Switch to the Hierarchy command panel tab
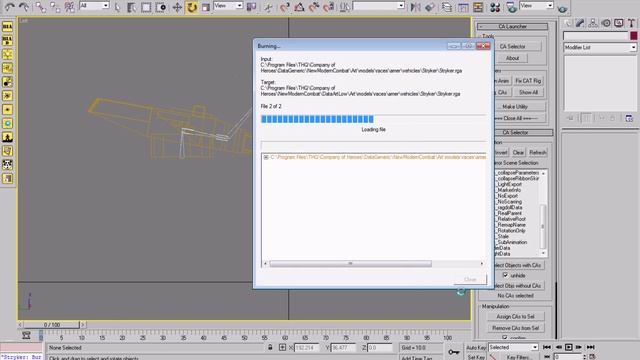 pos(593,23)
